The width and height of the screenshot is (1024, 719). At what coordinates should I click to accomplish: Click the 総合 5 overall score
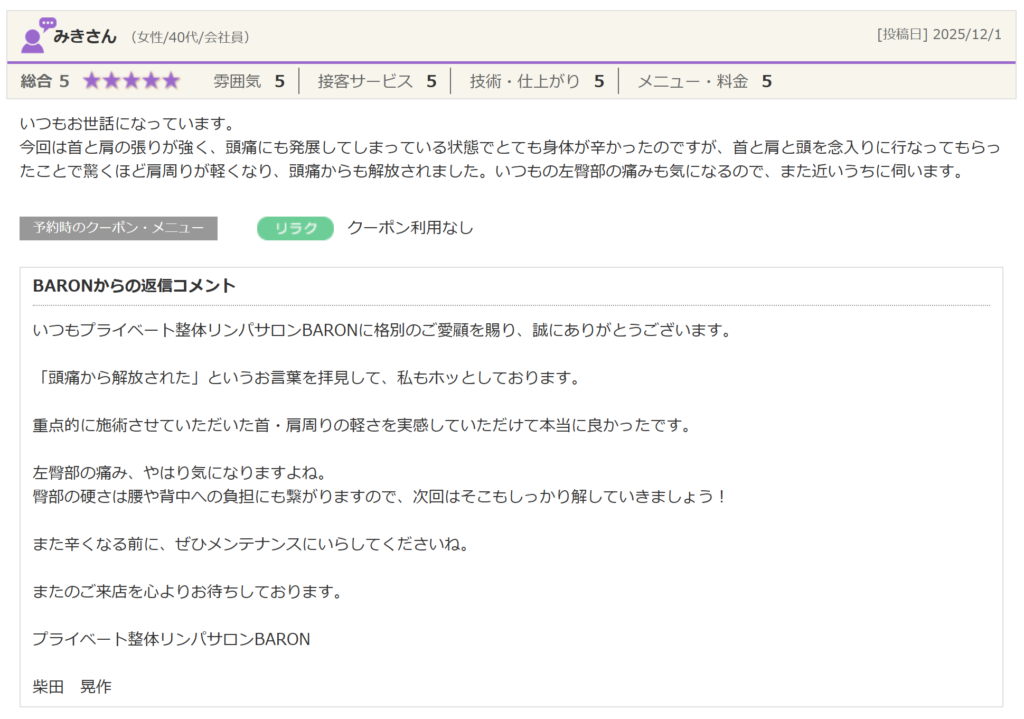pyautogui.click(x=45, y=81)
